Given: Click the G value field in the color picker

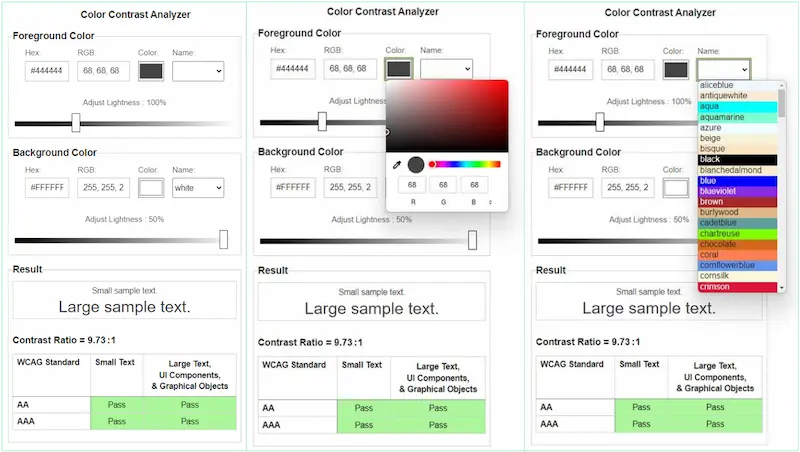Looking at the screenshot, I should click(x=443, y=185).
